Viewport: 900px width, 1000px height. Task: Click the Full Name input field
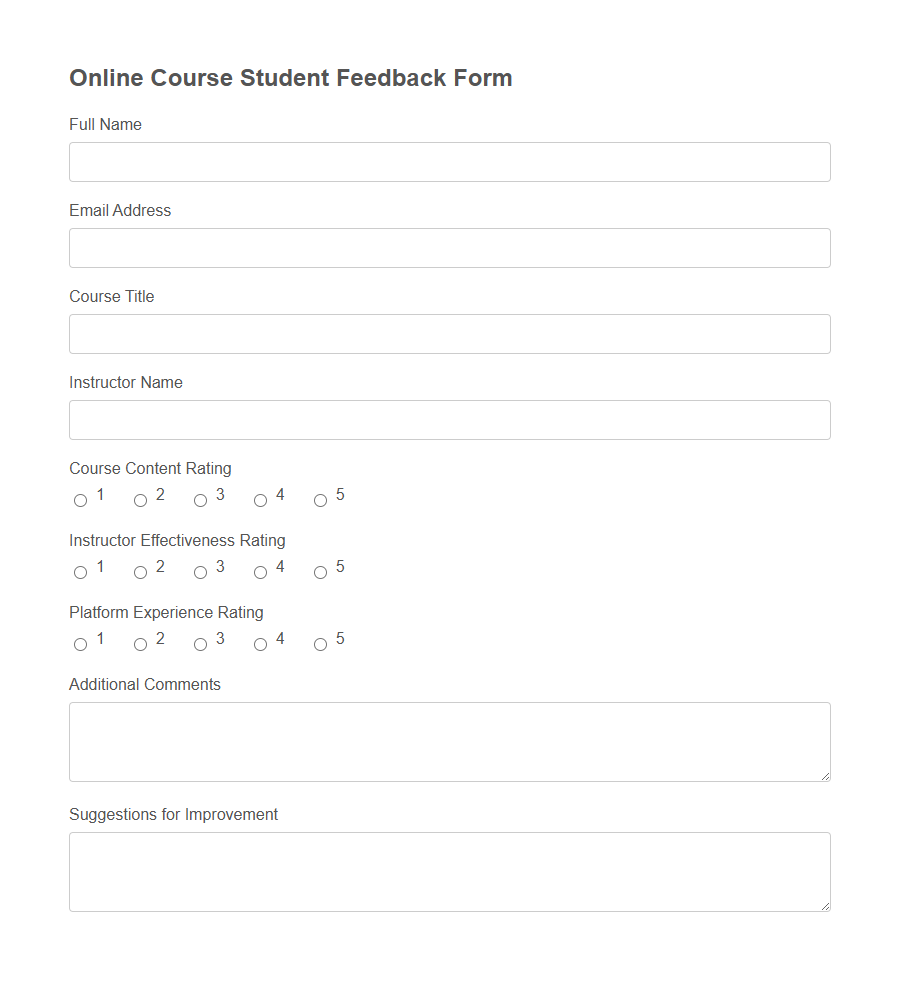[449, 161]
